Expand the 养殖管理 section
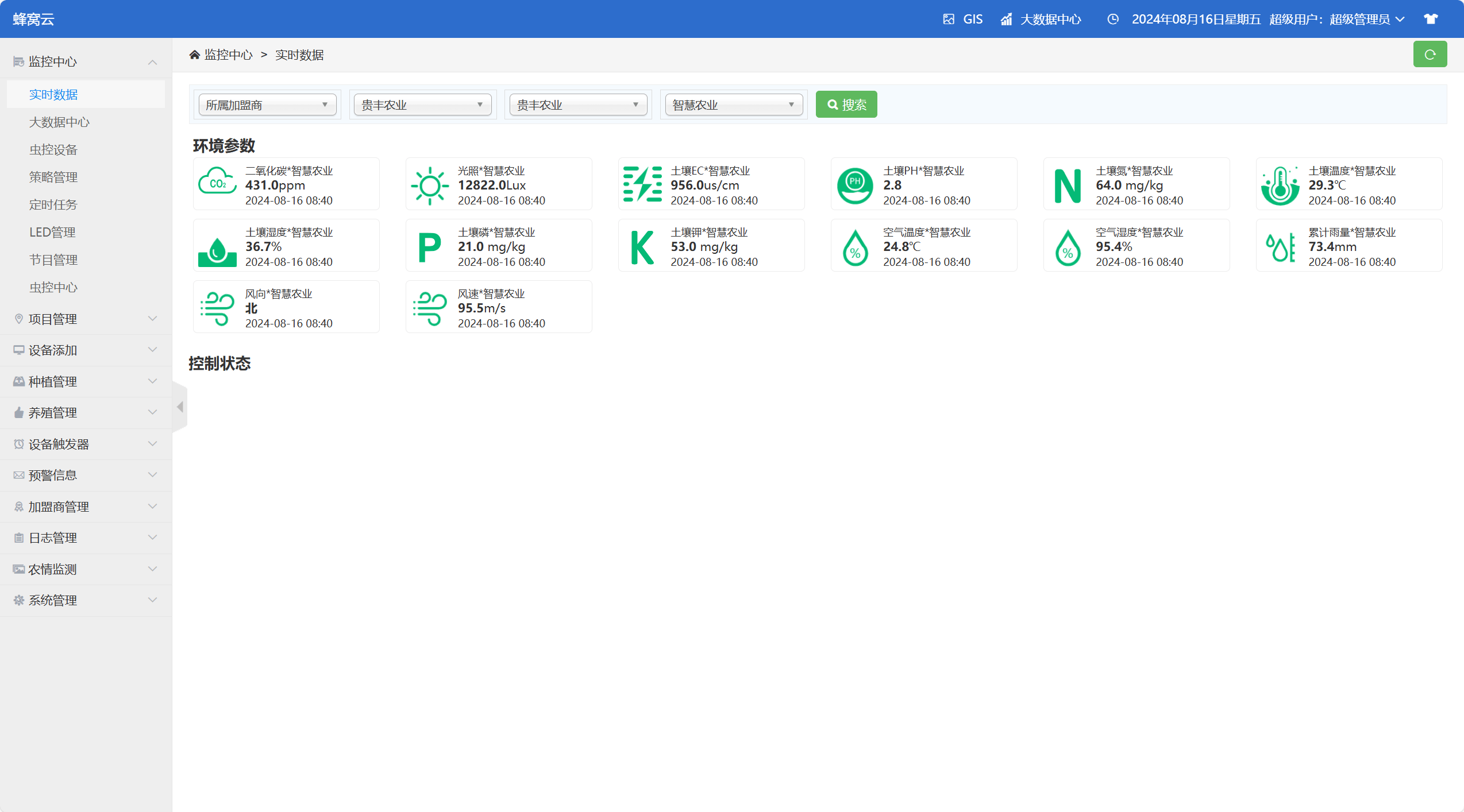This screenshot has width=1464, height=812. coord(86,413)
